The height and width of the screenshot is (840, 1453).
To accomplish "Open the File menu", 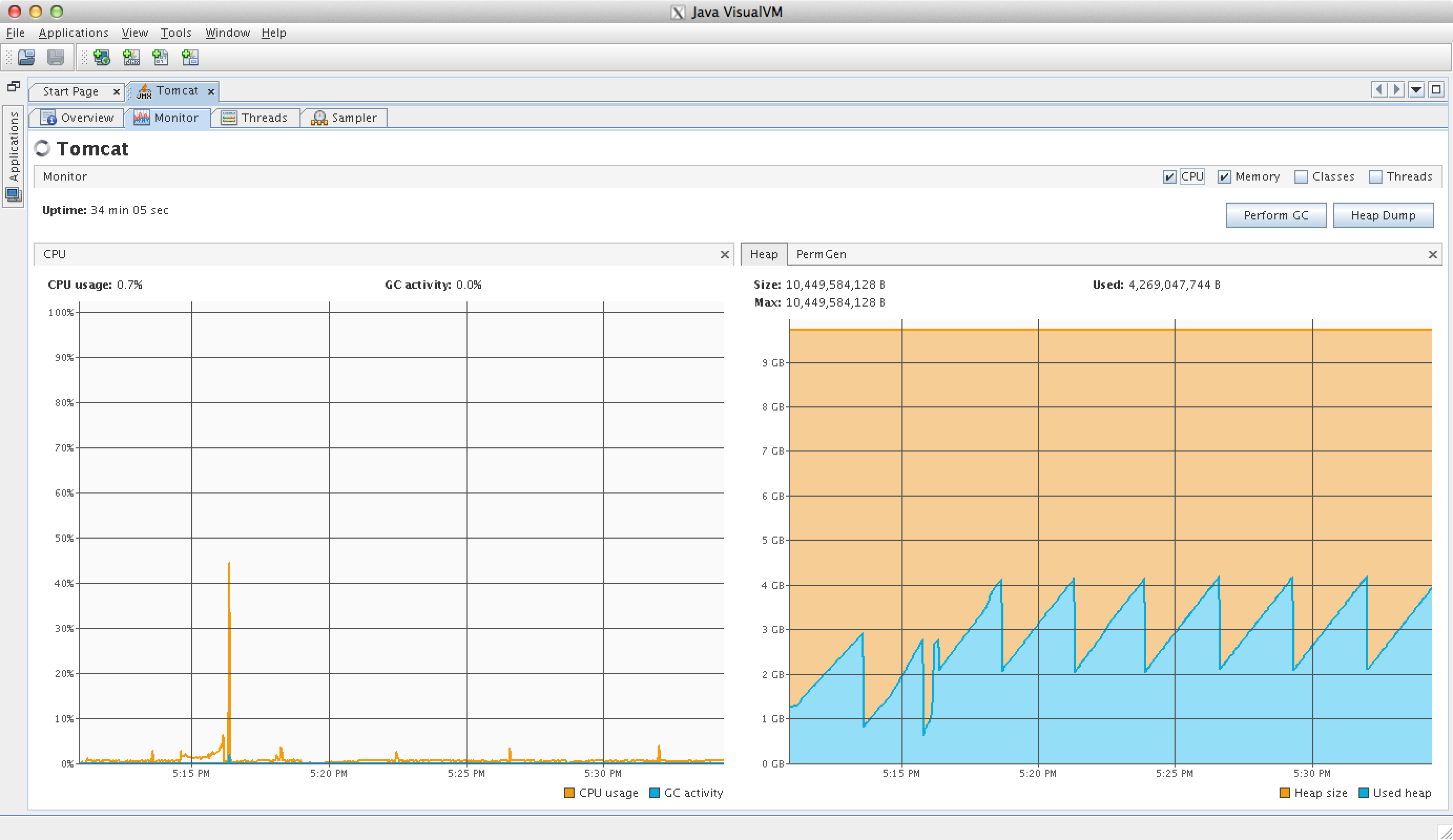I will point(16,33).
